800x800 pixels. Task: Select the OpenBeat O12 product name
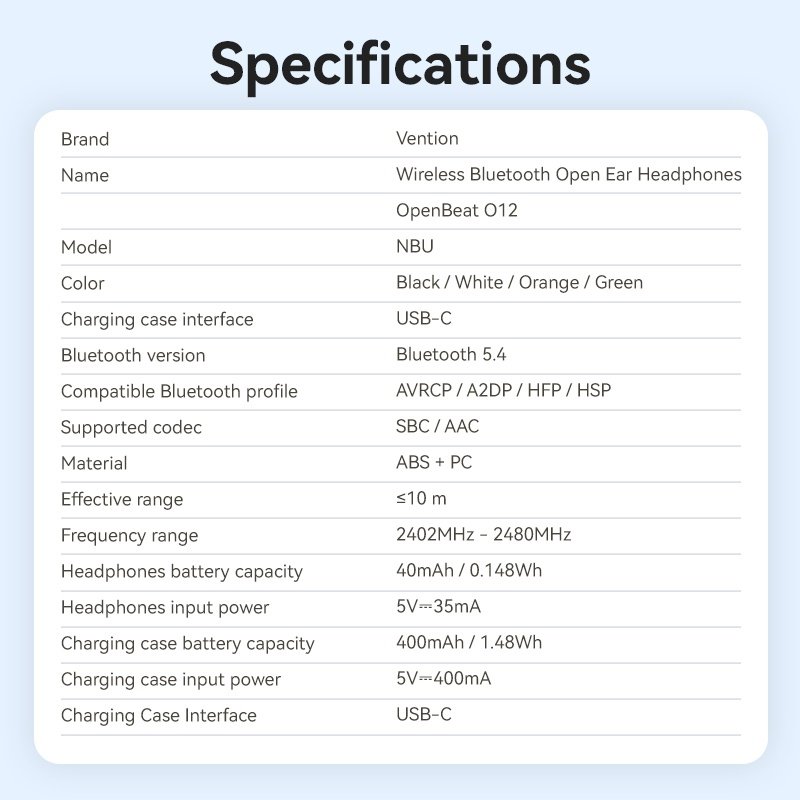point(456,211)
